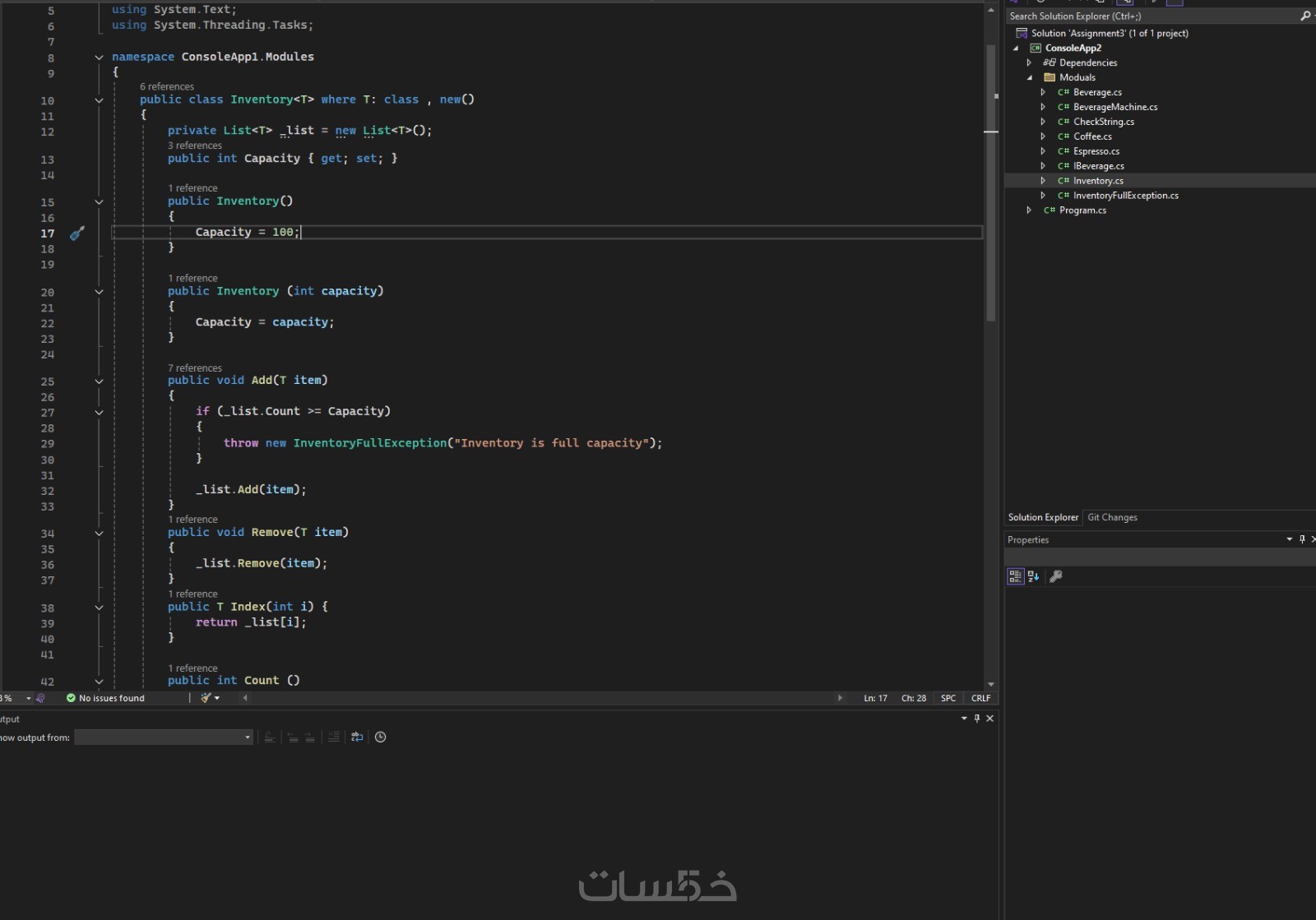Click the CRLF line ending indicator

[x=980, y=698]
